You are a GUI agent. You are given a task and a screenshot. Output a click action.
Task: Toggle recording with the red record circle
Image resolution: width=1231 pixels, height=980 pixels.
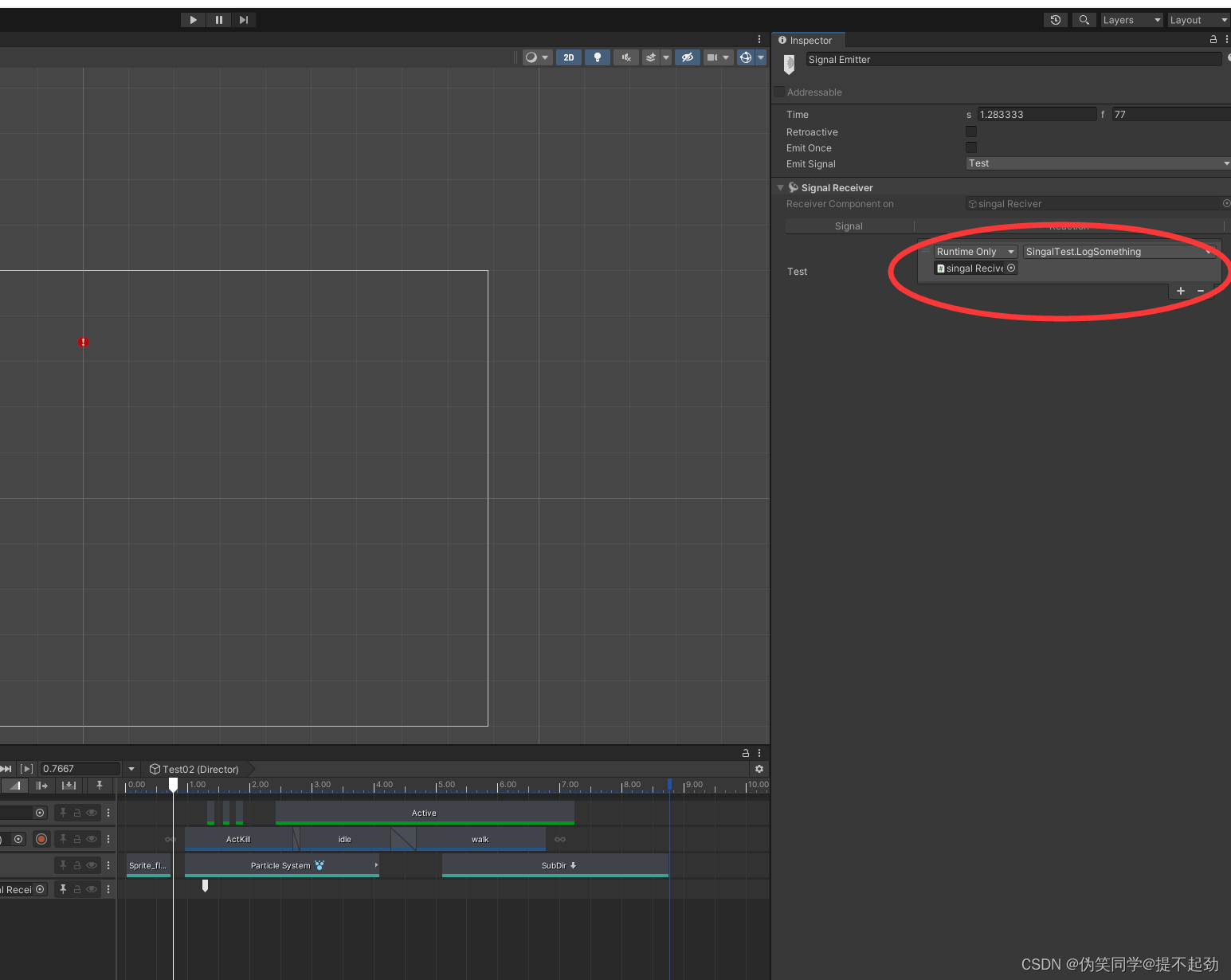[x=41, y=839]
